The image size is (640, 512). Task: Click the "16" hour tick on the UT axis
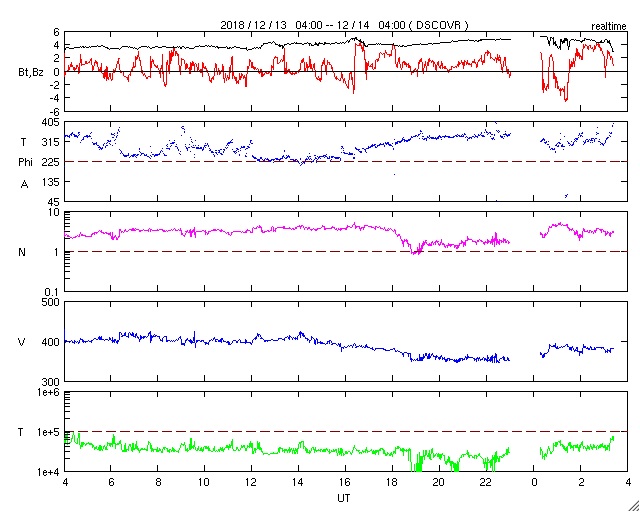[x=345, y=482]
